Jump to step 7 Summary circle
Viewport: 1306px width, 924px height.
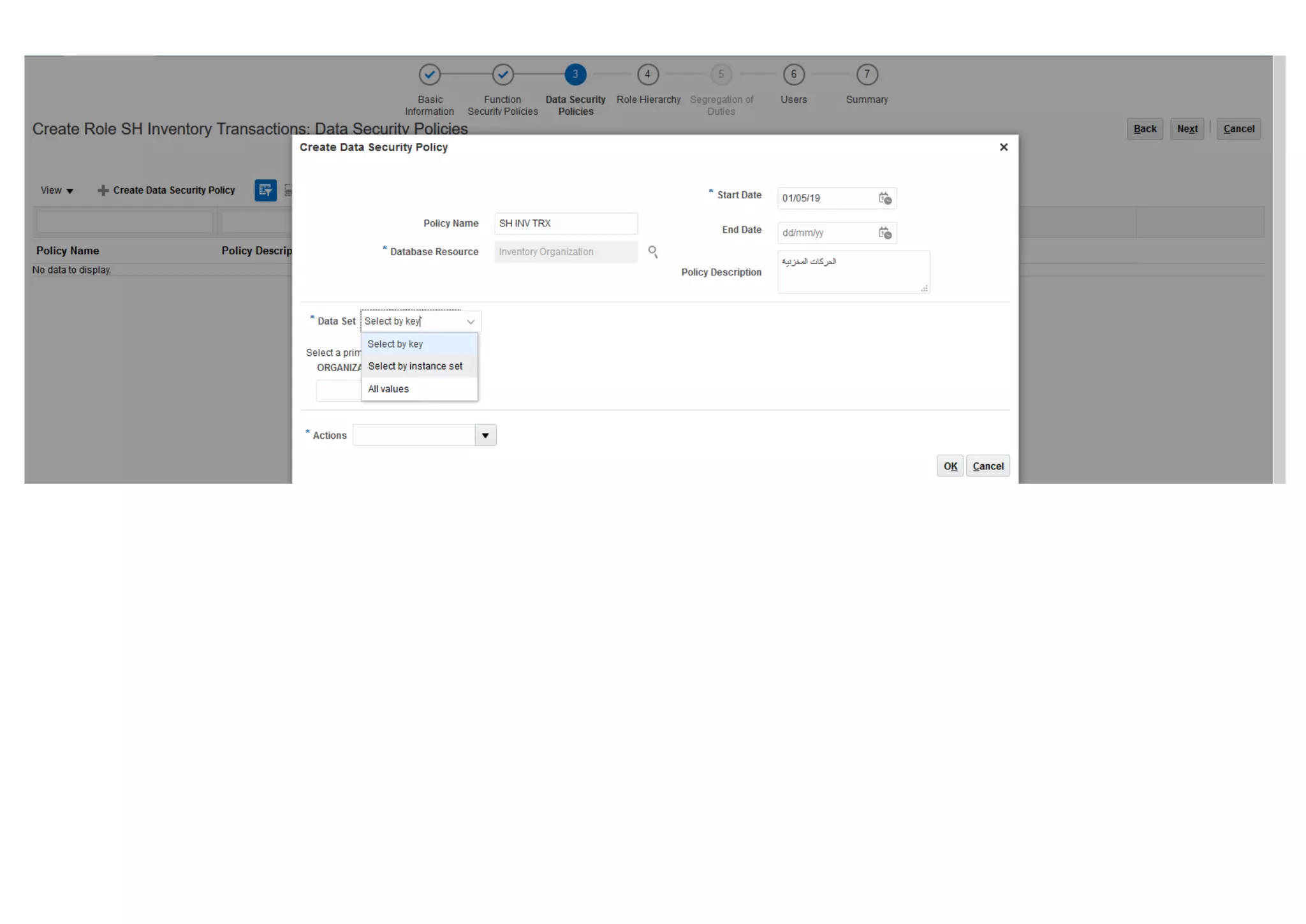pyautogui.click(x=866, y=75)
